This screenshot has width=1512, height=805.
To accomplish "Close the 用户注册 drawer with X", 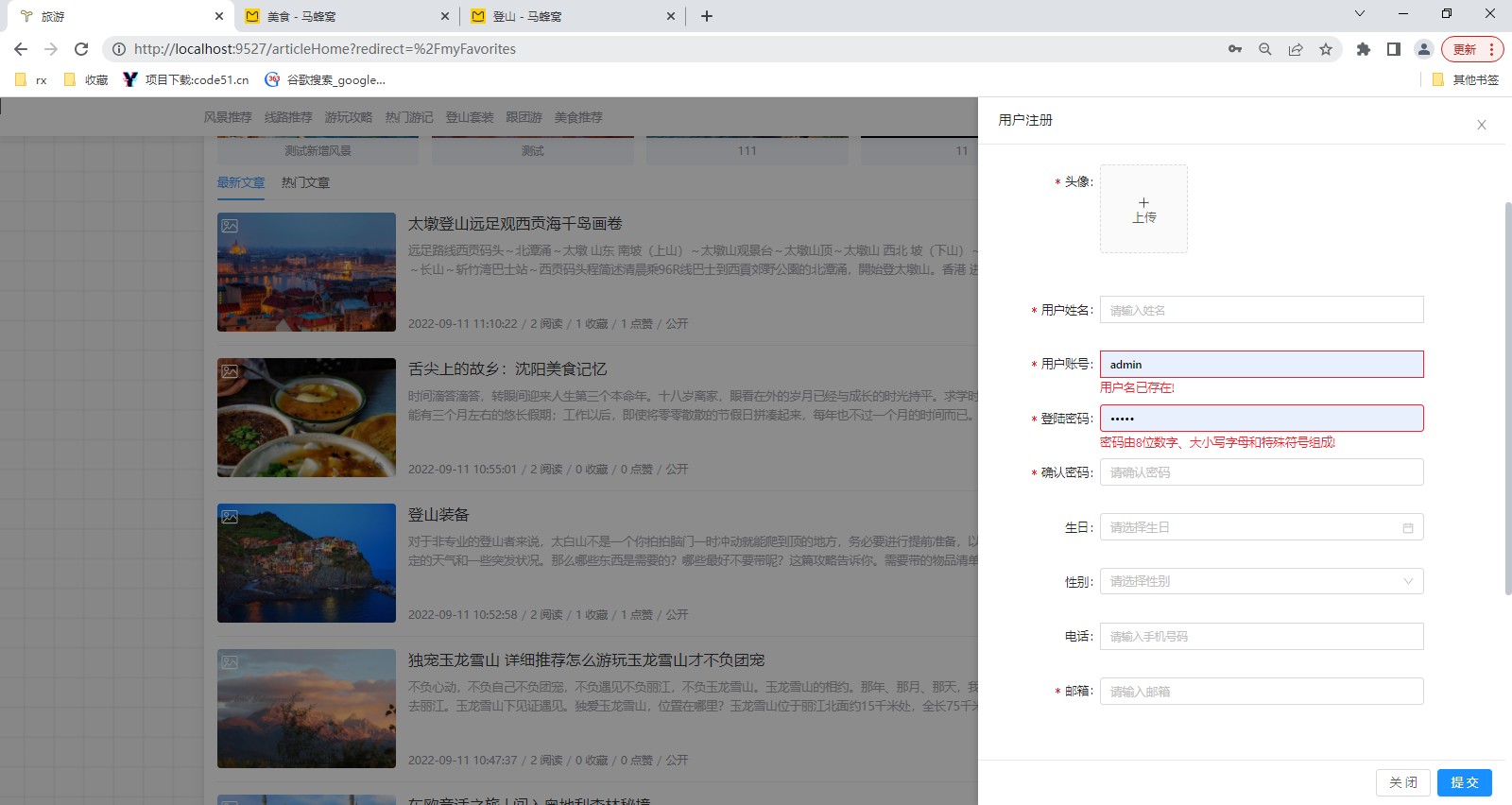I will pos(1482,125).
